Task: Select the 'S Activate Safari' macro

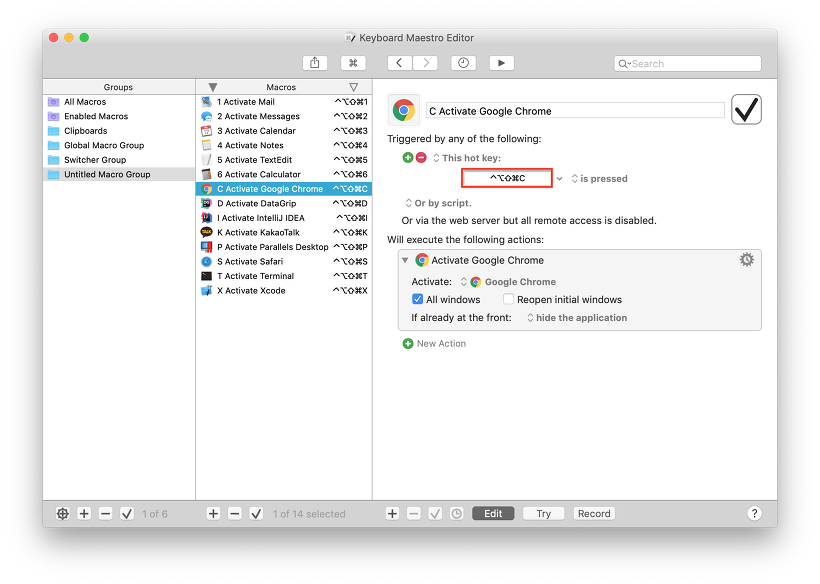Action: 284,261
